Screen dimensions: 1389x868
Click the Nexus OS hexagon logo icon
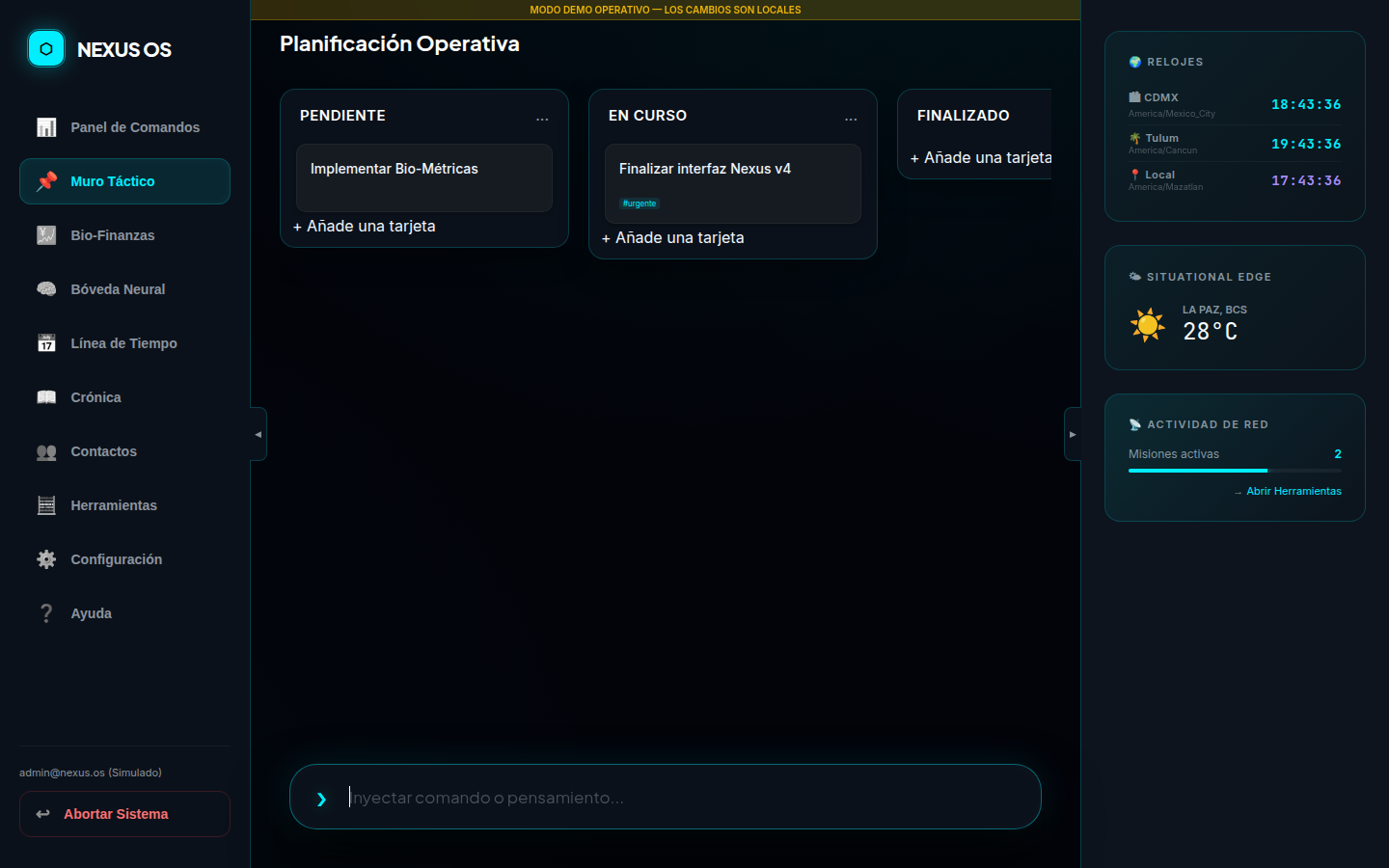point(45,48)
